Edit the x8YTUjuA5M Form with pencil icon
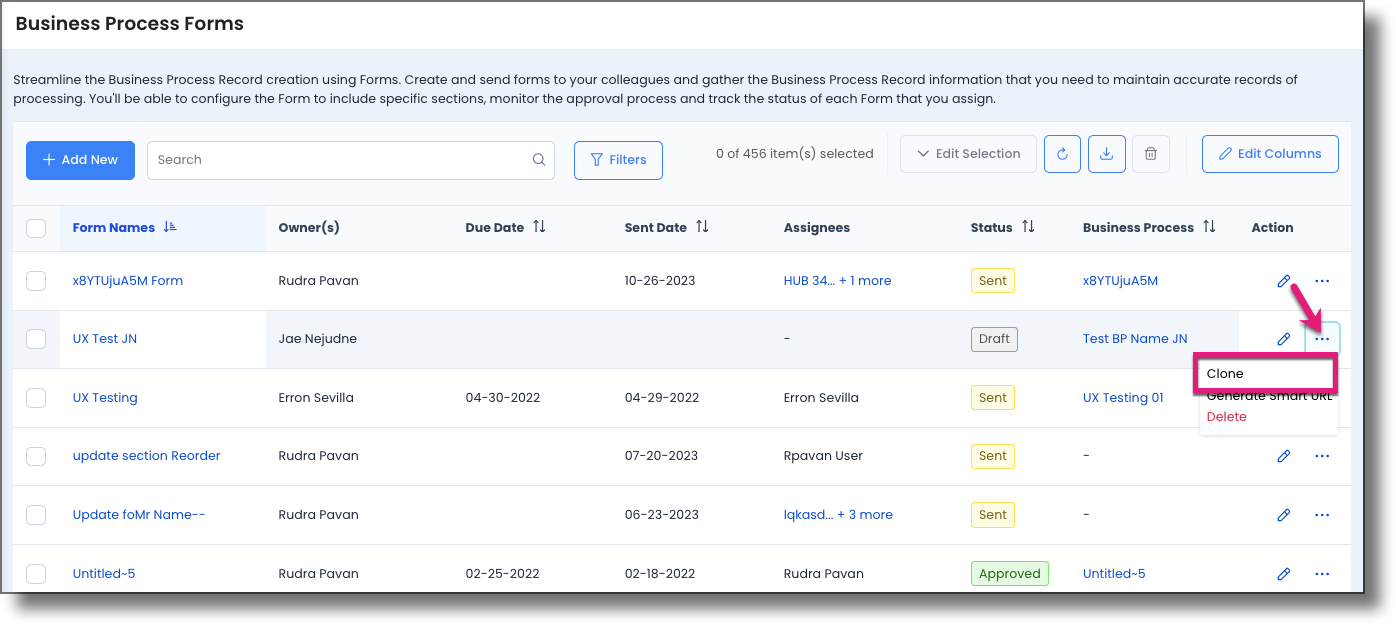 [x=1284, y=281]
